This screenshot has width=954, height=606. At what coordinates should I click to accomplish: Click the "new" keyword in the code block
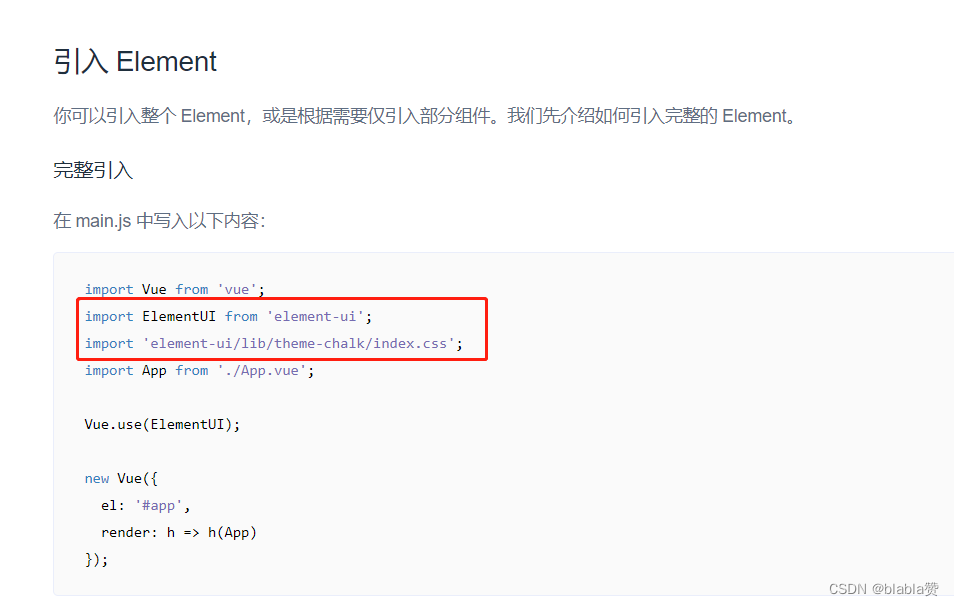97,479
